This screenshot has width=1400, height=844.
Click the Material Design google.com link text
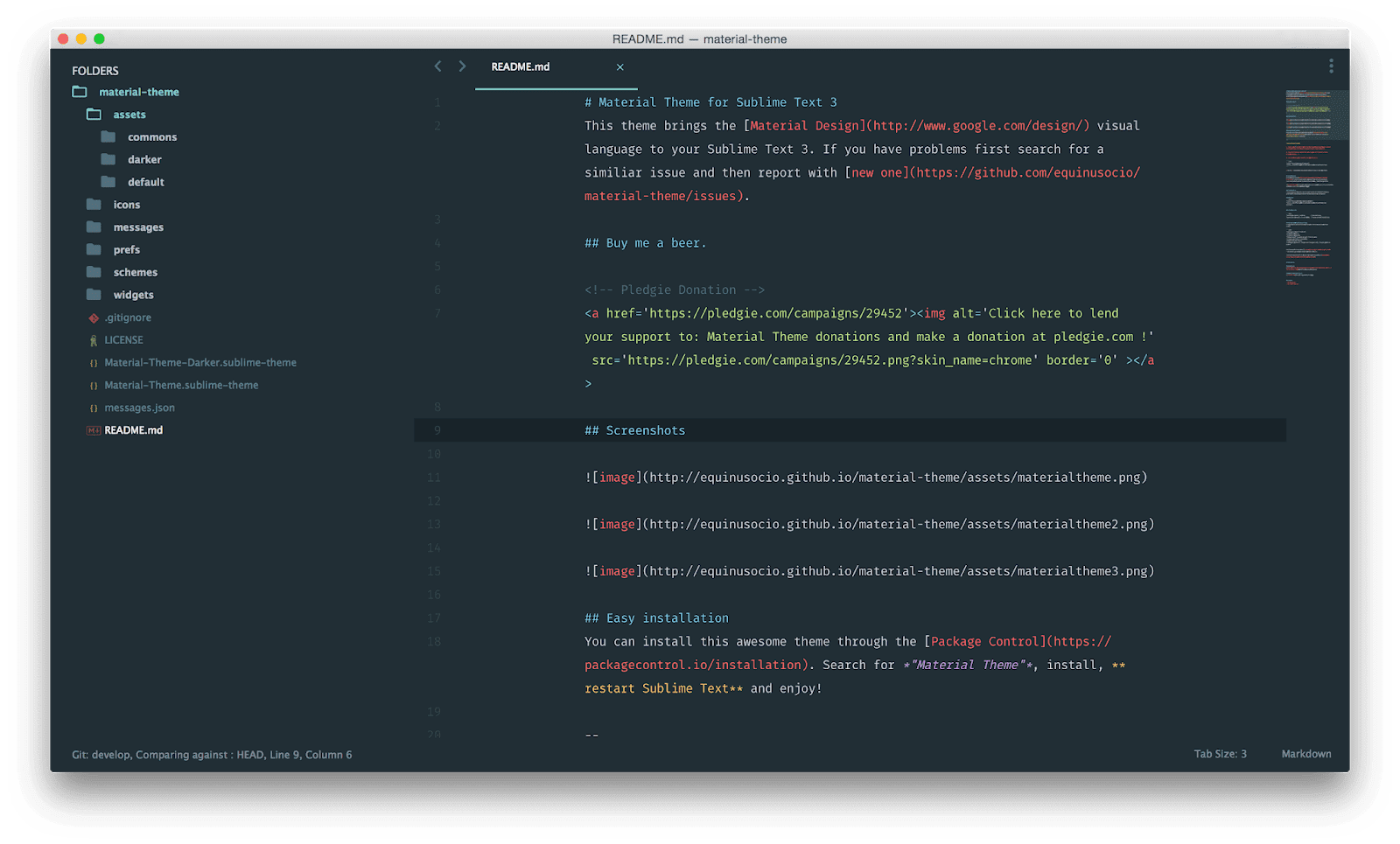(916, 126)
